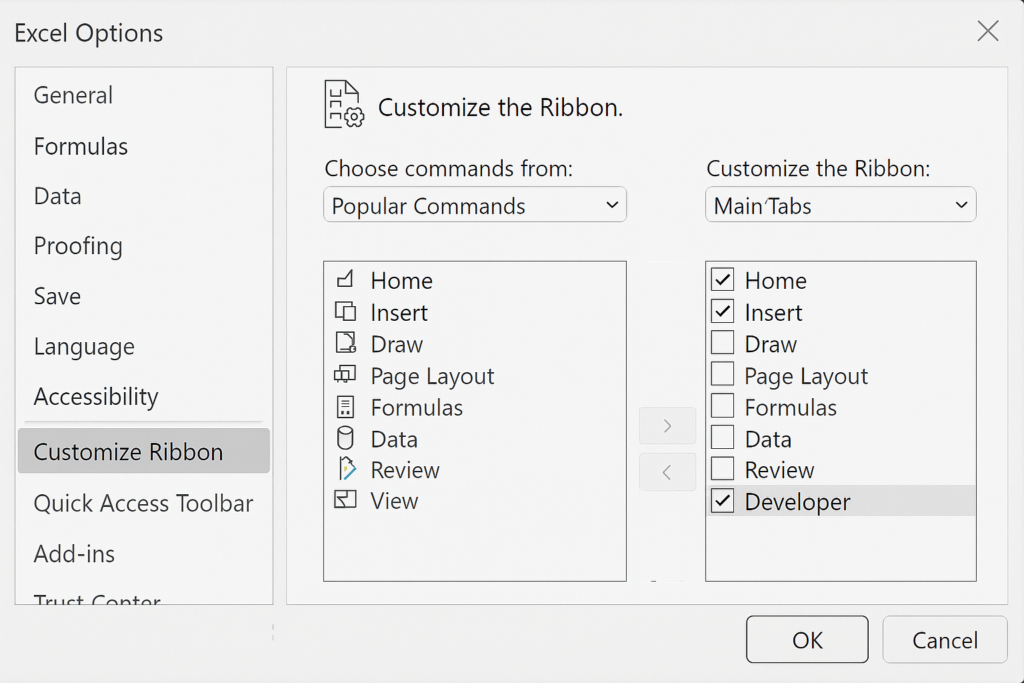Viewport: 1024px width, 683px height.
Task: Open the Popular Commands dropdown
Action: tap(475, 205)
